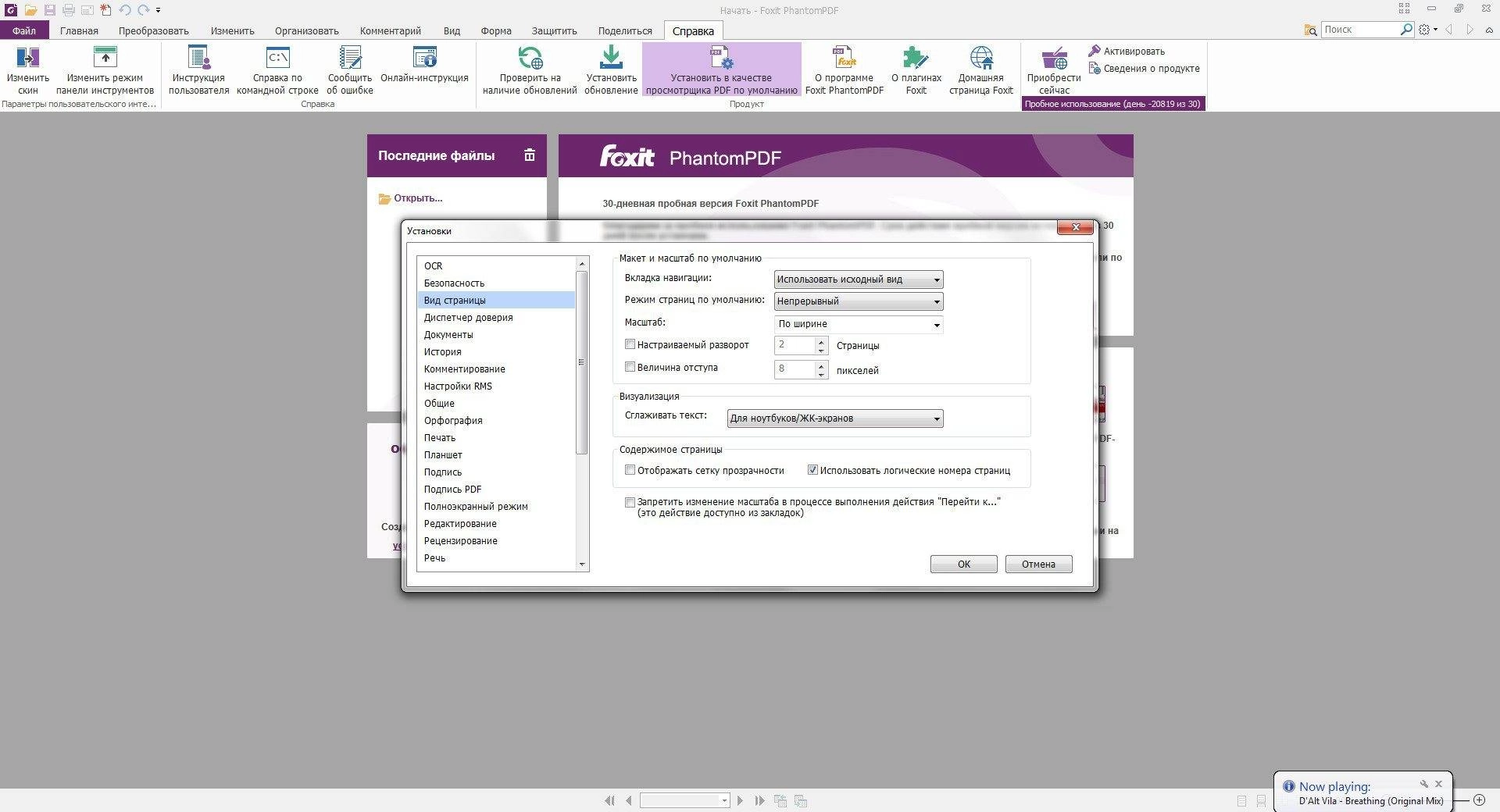Enable Настраиваемый разворот checkbox
The height and width of the screenshot is (812, 1500).
click(630, 344)
